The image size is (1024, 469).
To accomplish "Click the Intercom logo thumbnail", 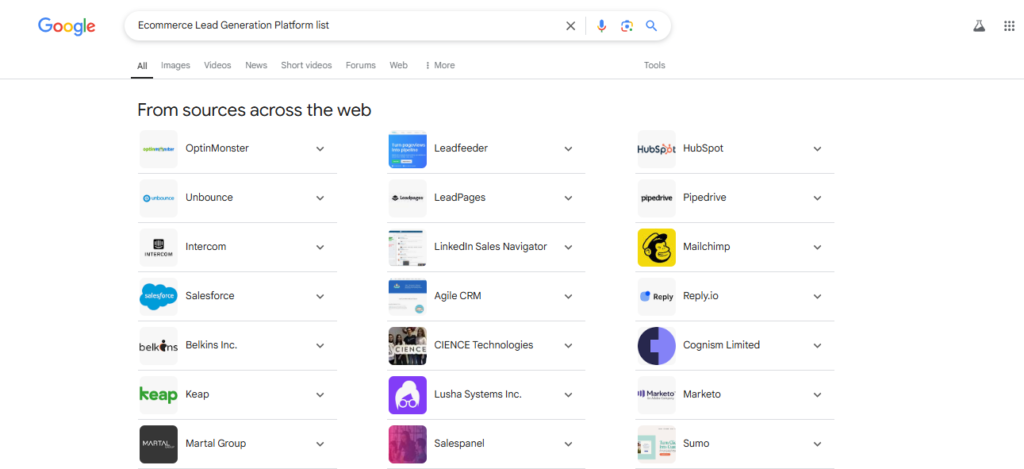I will 158,247.
